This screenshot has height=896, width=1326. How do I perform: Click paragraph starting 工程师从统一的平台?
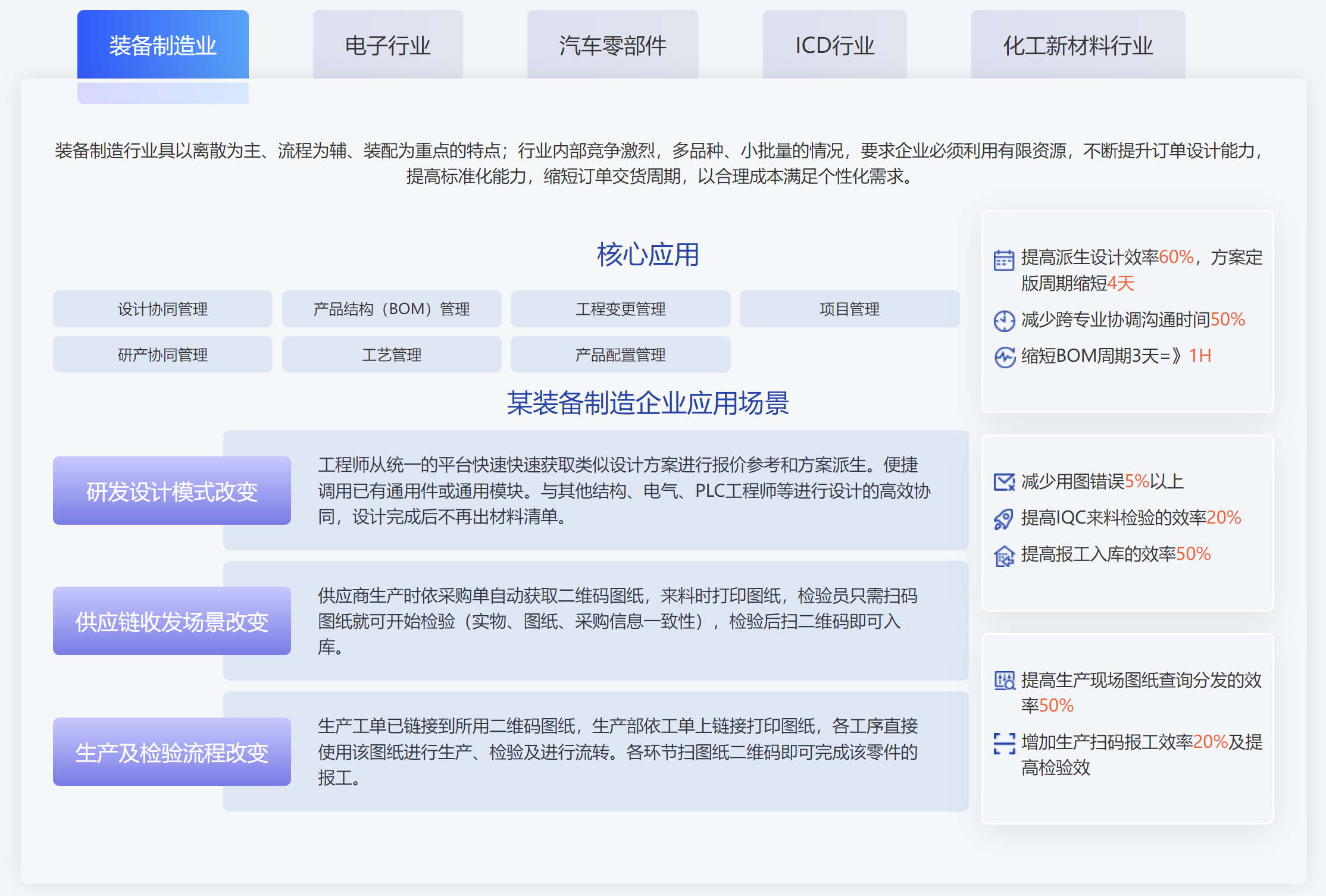point(624,490)
